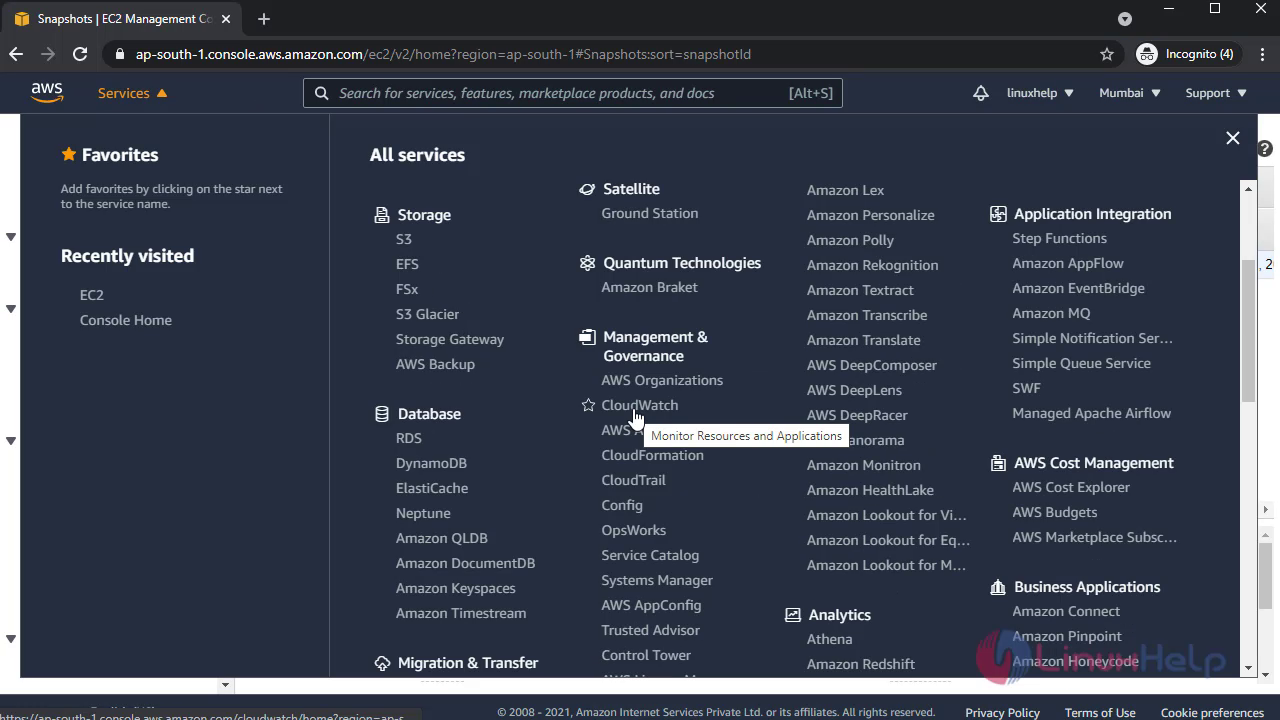
Task: Open a new browser tab
Action: tap(264, 19)
